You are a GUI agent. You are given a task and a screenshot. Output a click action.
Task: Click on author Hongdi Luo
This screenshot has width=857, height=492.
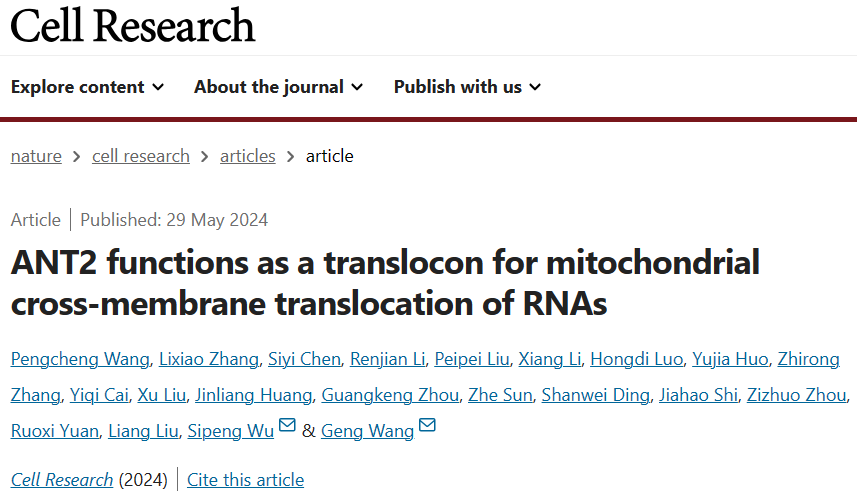coord(637,359)
